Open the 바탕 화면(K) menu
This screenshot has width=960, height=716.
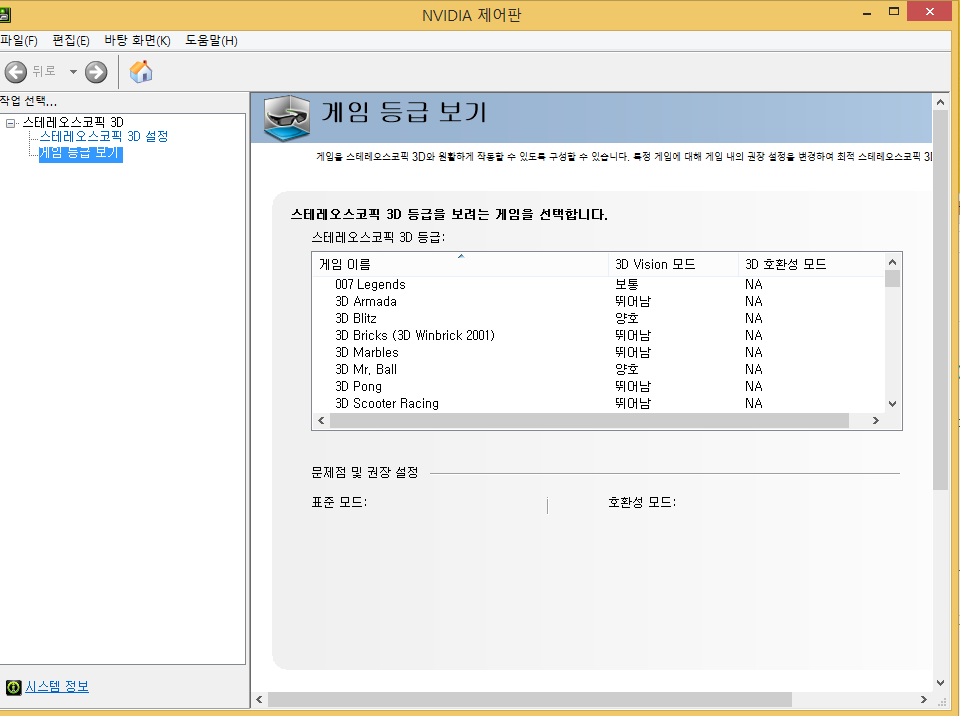[x=137, y=40]
